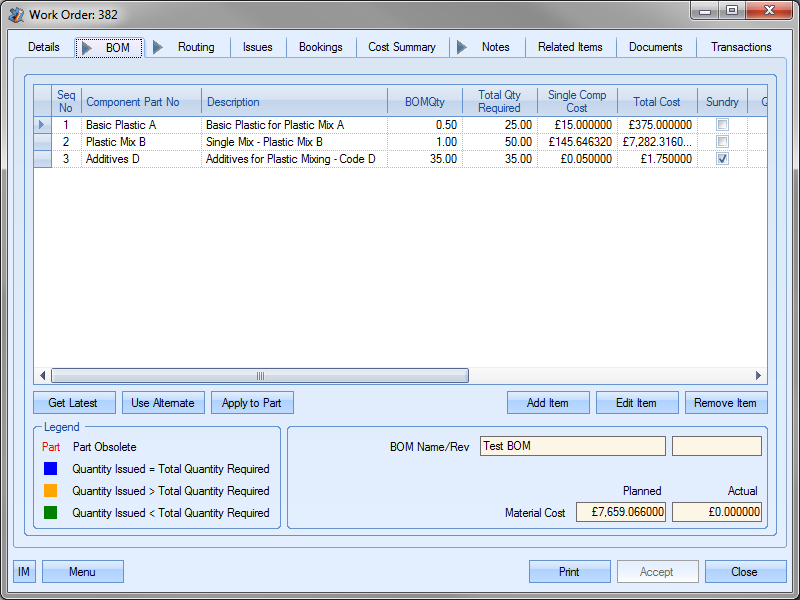Open the Menu button
This screenshot has width=800, height=600.
pyautogui.click(x=82, y=572)
